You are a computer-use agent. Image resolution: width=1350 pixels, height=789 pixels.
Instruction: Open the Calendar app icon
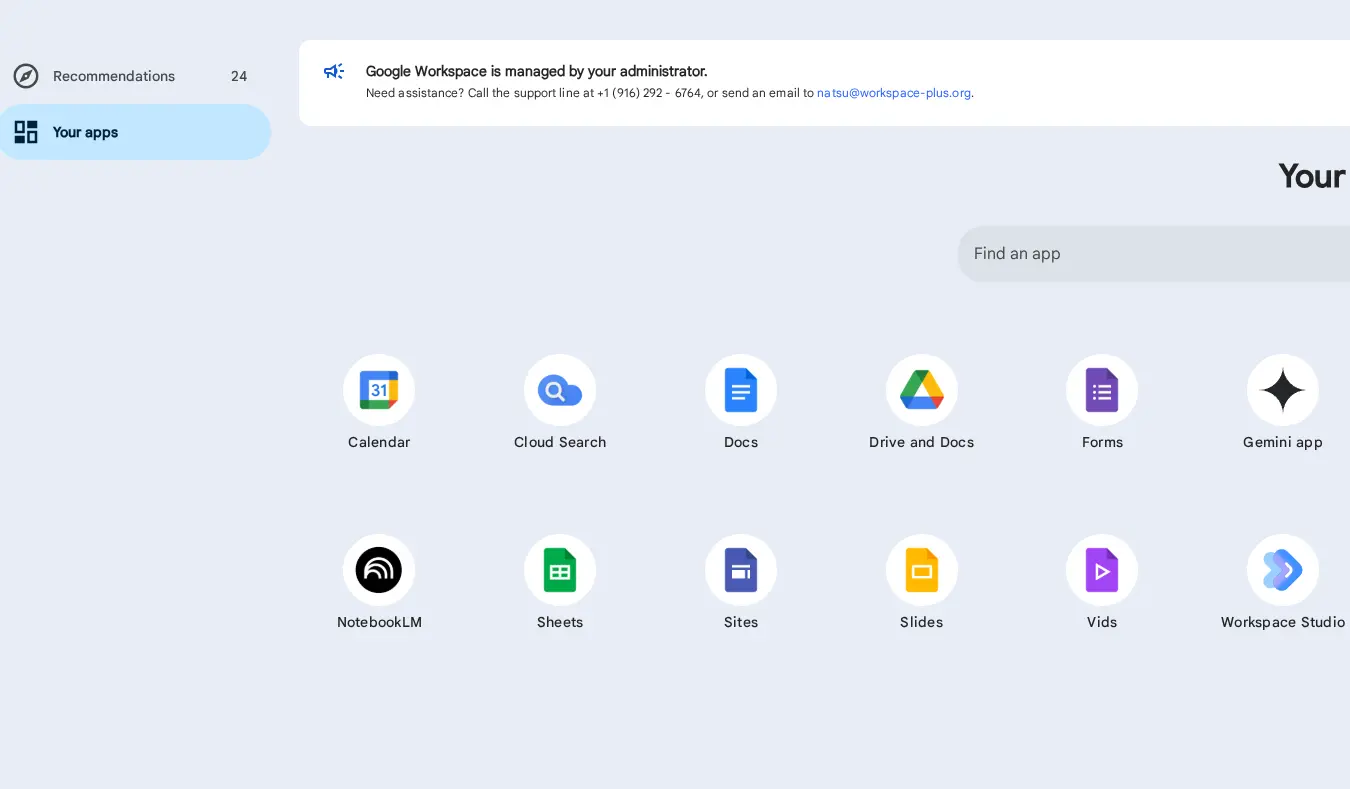379,390
